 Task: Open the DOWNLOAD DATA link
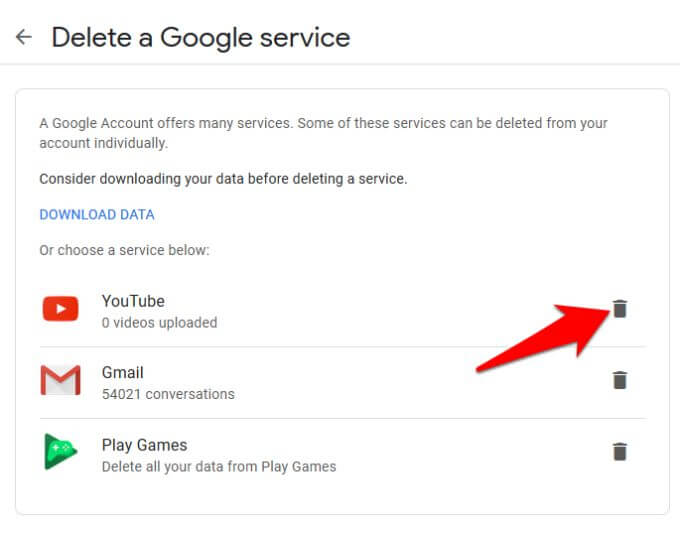(x=97, y=214)
